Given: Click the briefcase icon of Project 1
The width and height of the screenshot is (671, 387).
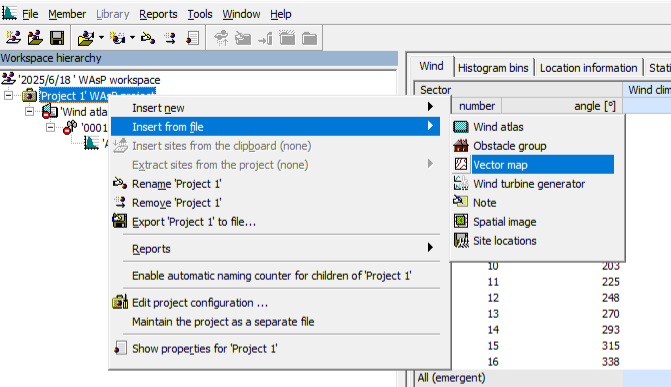Looking at the screenshot, I should [x=29, y=95].
